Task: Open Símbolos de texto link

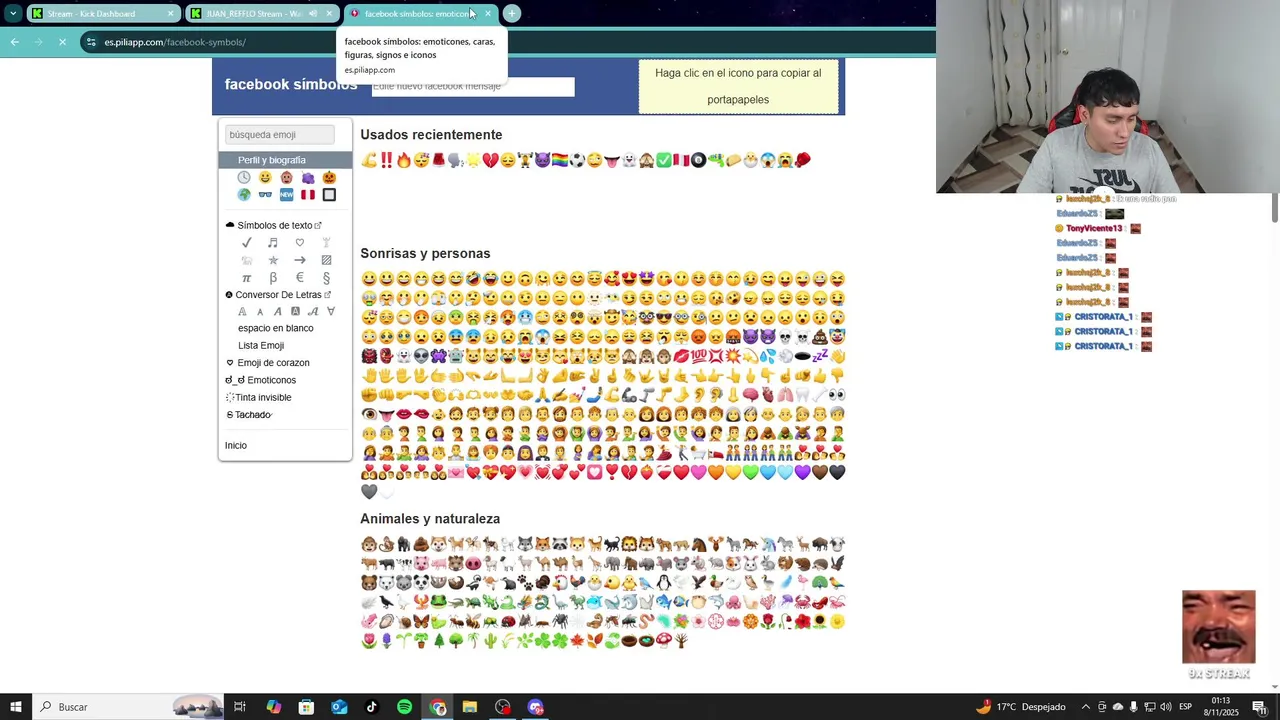Action: (275, 225)
